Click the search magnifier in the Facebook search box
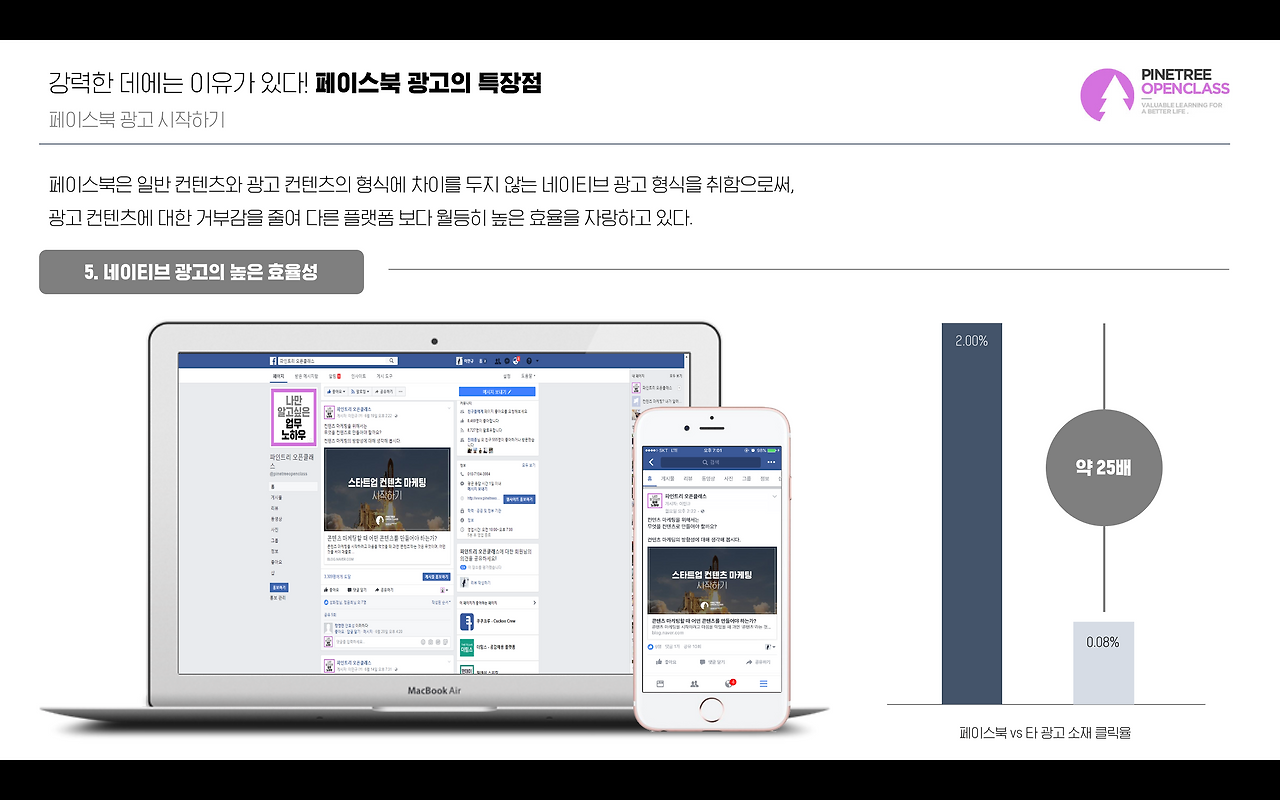This screenshot has height=800, width=1280. pos(393,359)
